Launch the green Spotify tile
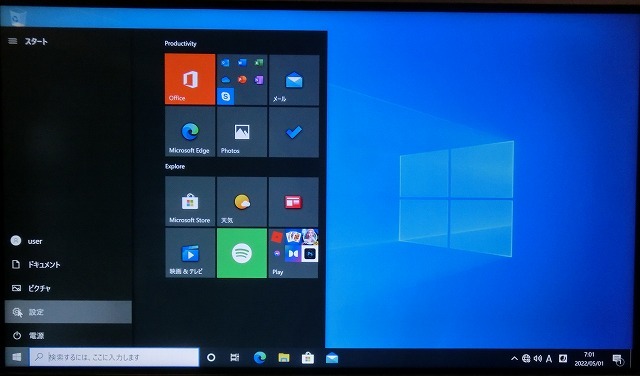This screenshot has width=640, height=376. (x=242, y=253)
